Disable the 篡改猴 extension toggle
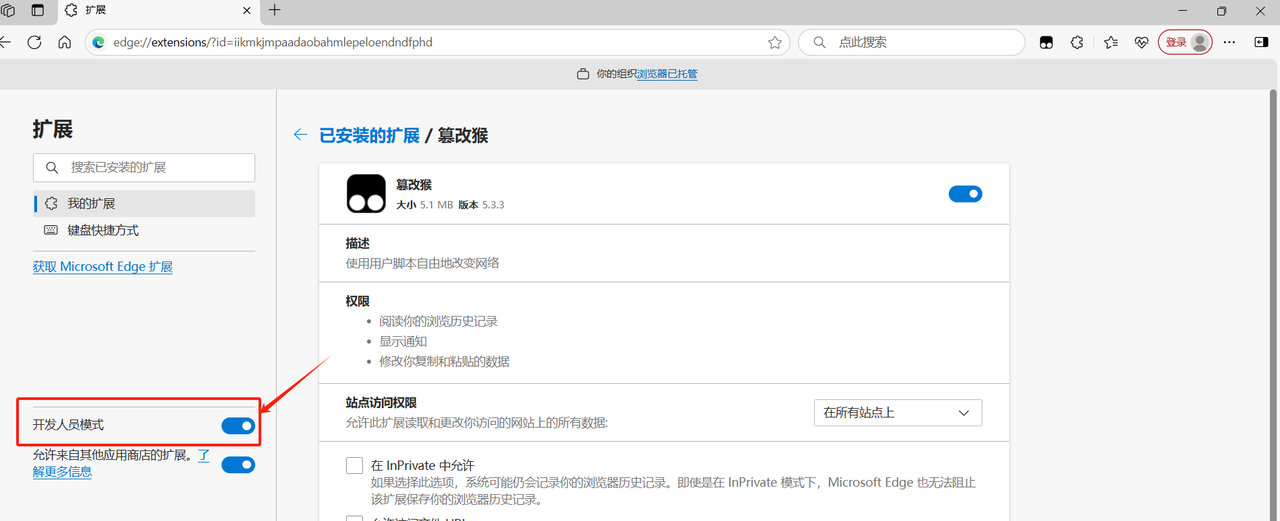The image size is (1280, 521). (x=965, y=194)
